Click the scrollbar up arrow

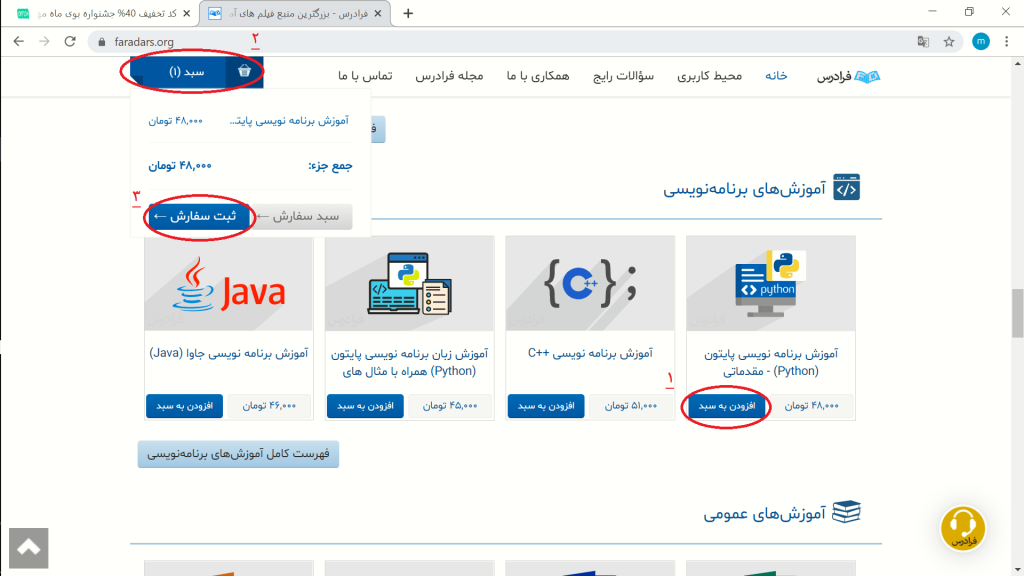(x=1017, y=63)
